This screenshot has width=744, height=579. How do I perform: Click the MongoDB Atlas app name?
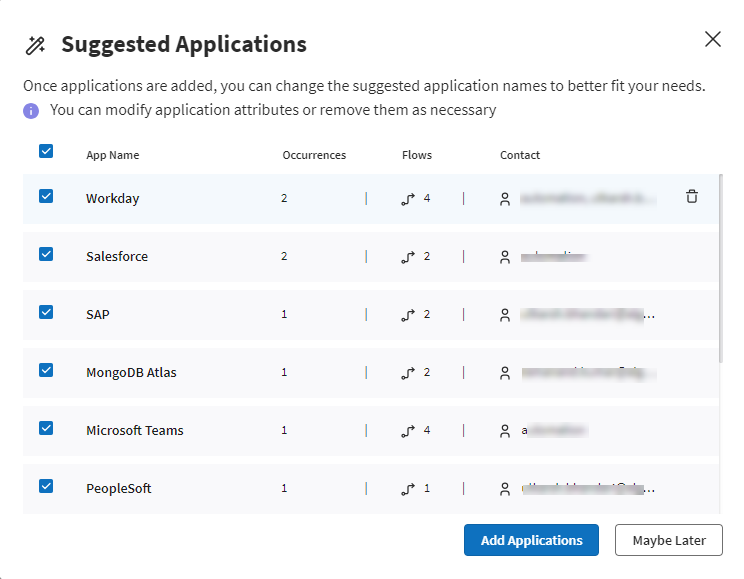[x=131, y=372]
